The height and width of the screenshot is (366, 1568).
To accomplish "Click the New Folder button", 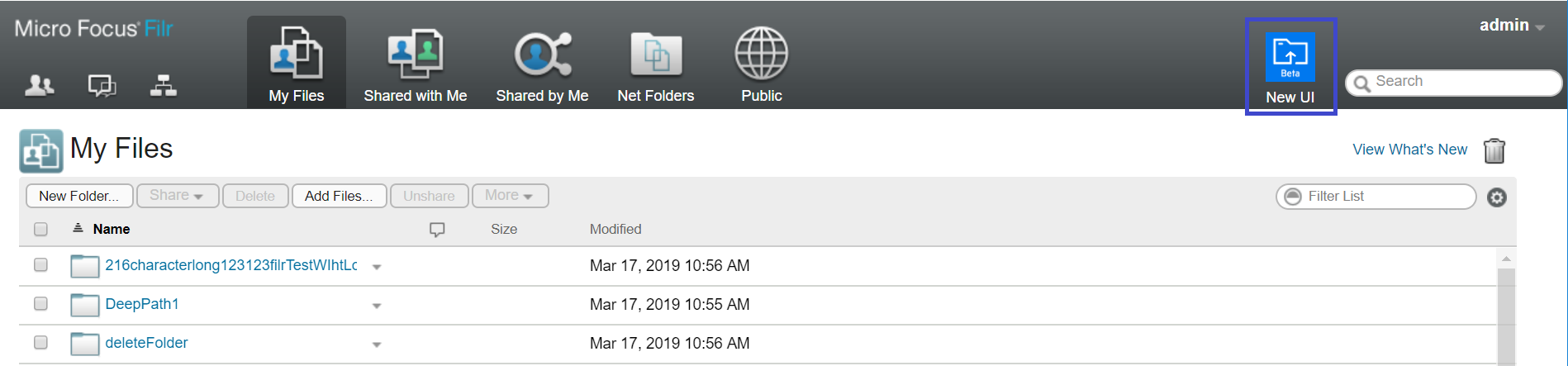I will tap(78, 196).
